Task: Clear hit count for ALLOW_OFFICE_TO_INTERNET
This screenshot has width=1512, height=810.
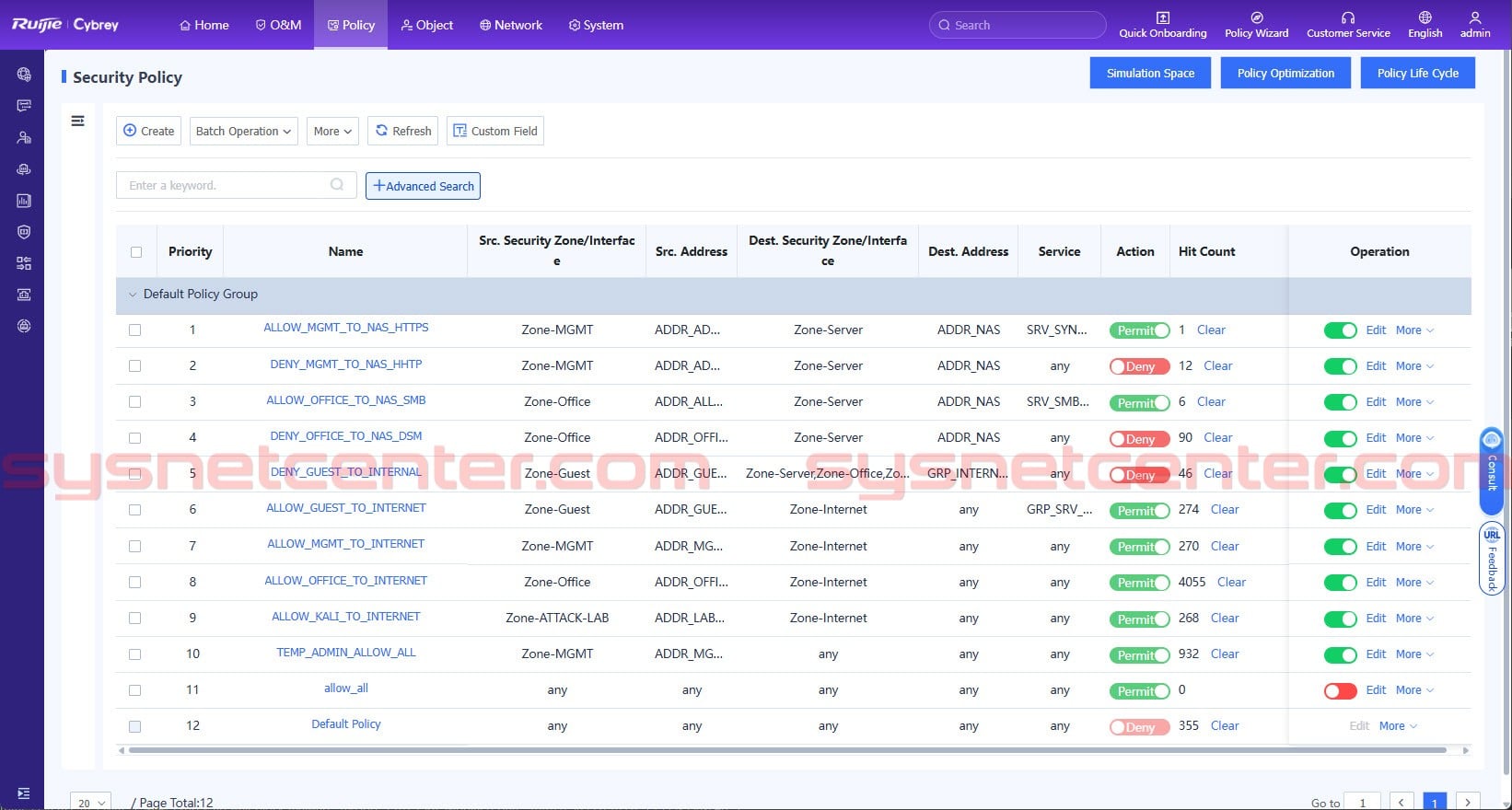Action: tap(1231, 582)
